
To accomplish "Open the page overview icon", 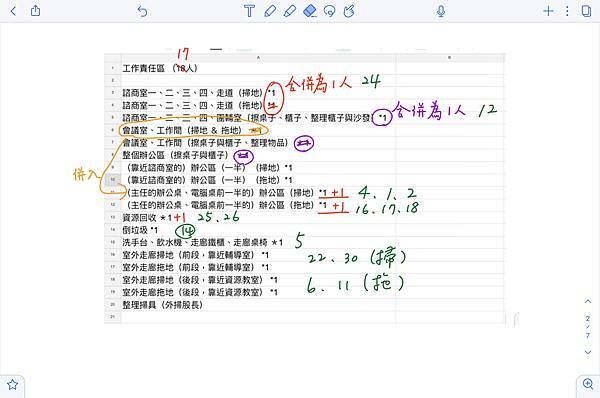I will (x=586, y=11).
